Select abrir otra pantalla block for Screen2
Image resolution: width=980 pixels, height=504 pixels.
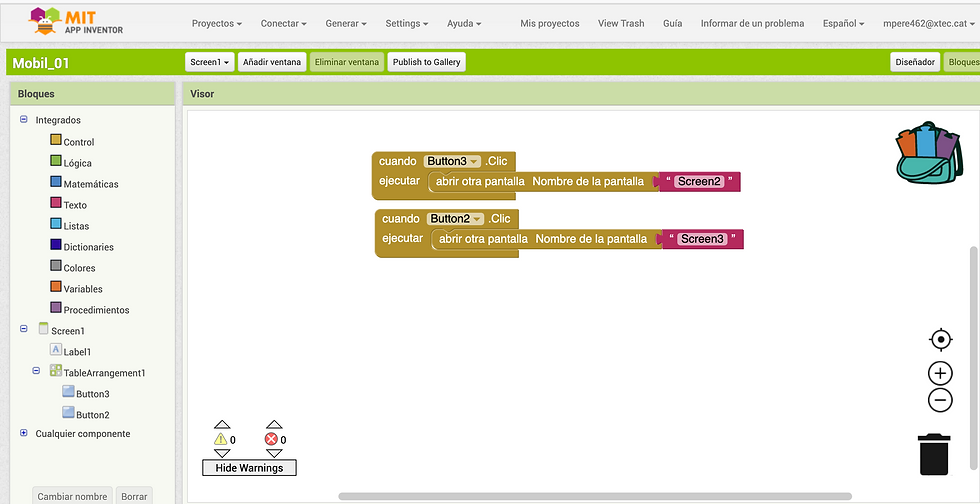(544, 181)
